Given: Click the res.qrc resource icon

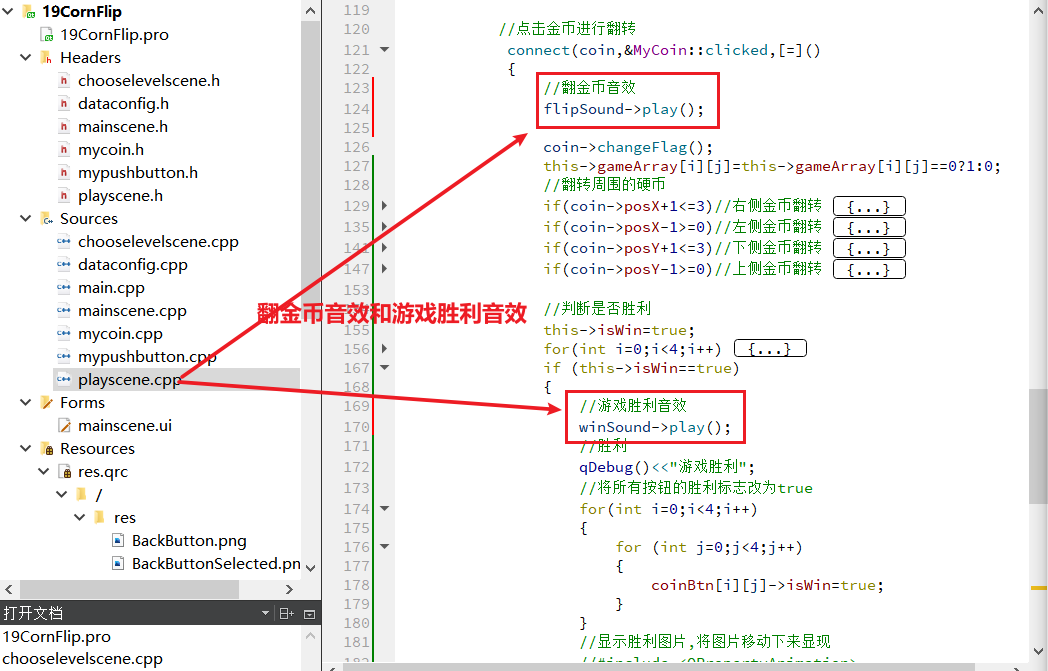Looking at the screenshot, I should point(65,472).
